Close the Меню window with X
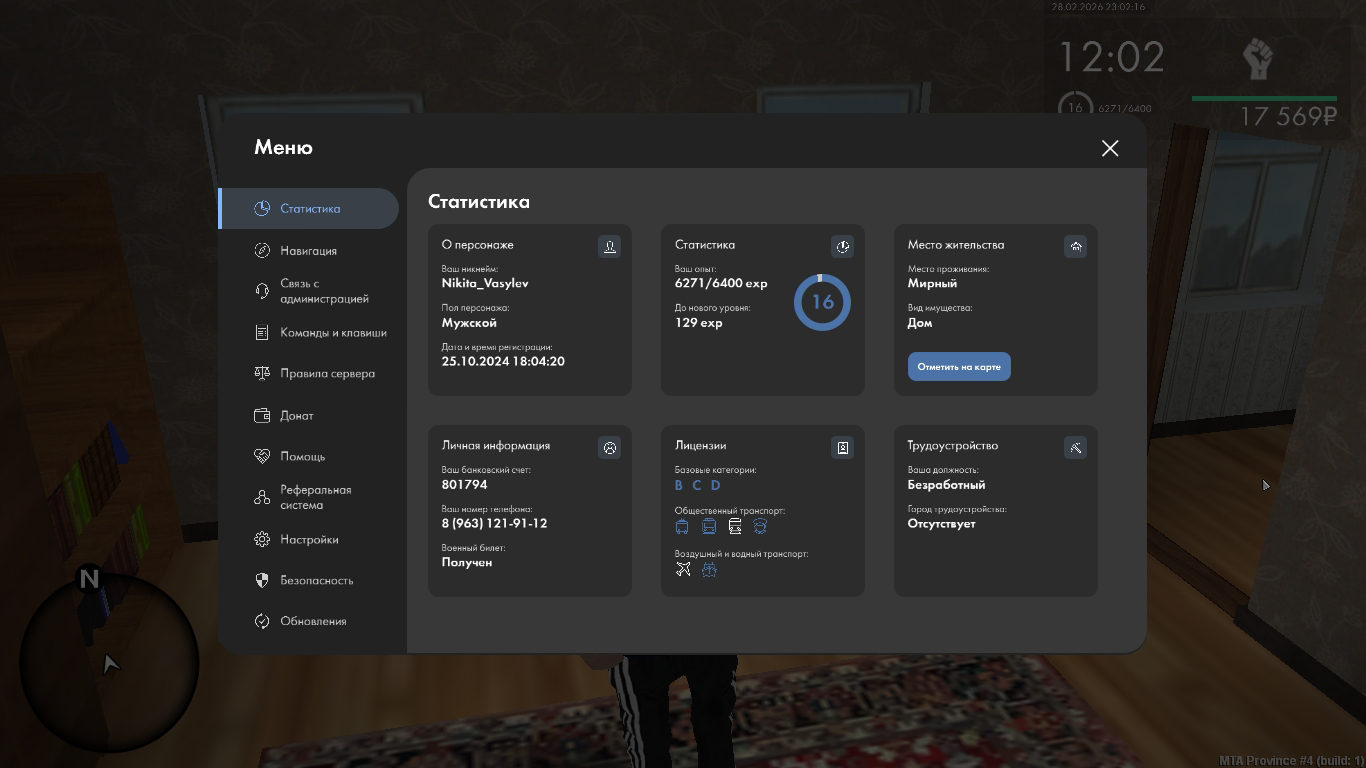 [1109, 148]
